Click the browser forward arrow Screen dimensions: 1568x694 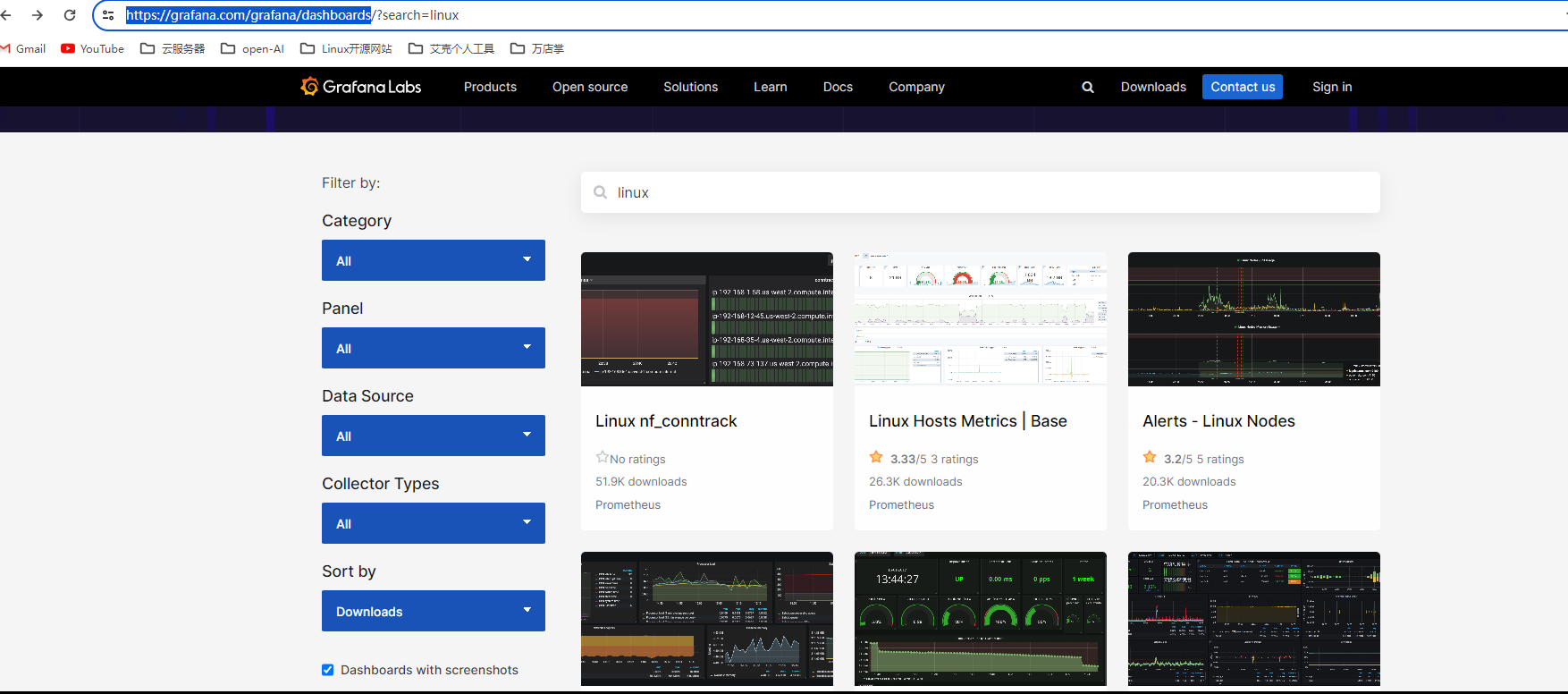38,15
